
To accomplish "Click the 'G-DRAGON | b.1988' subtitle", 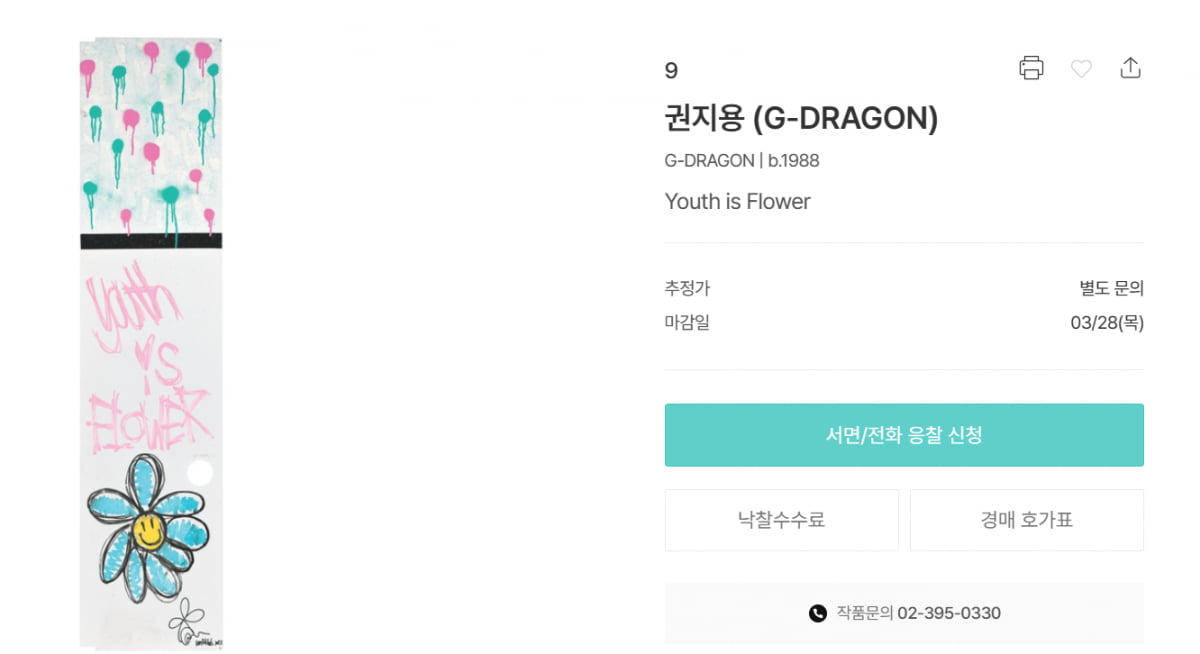I will pos(741,161).
